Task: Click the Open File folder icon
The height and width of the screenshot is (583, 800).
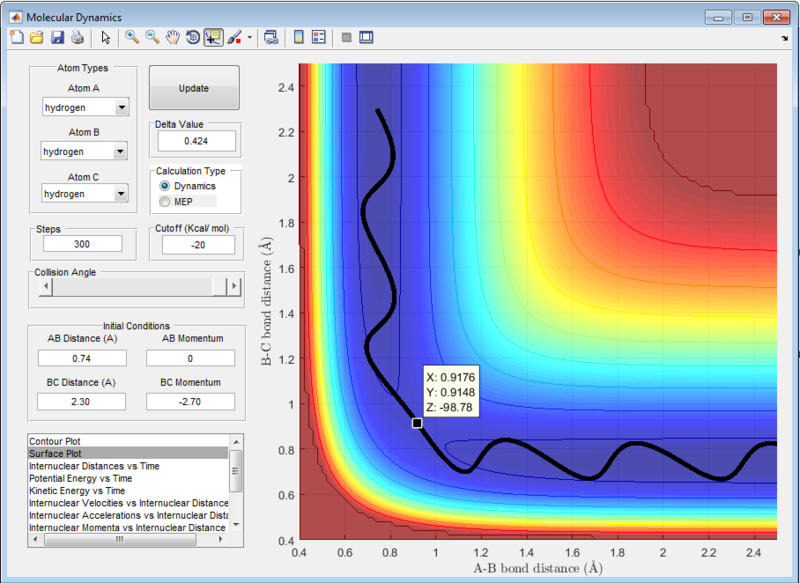Action: click(x=36, y=38)
